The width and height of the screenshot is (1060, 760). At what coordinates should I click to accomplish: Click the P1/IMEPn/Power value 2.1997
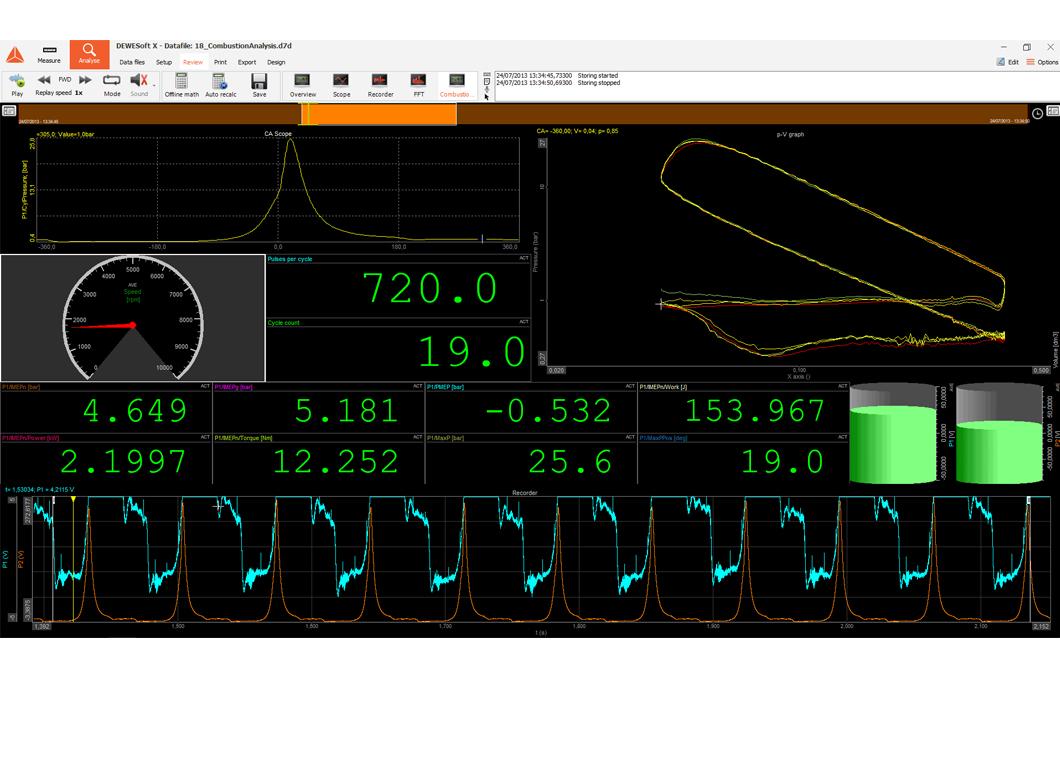click(x=123, y=462)
